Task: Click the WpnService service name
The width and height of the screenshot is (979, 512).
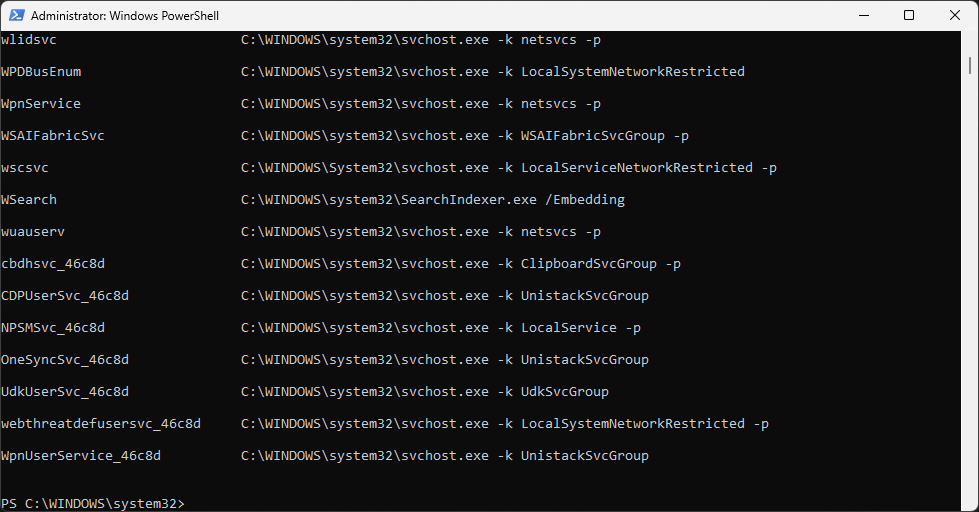Action: point(41,104)
